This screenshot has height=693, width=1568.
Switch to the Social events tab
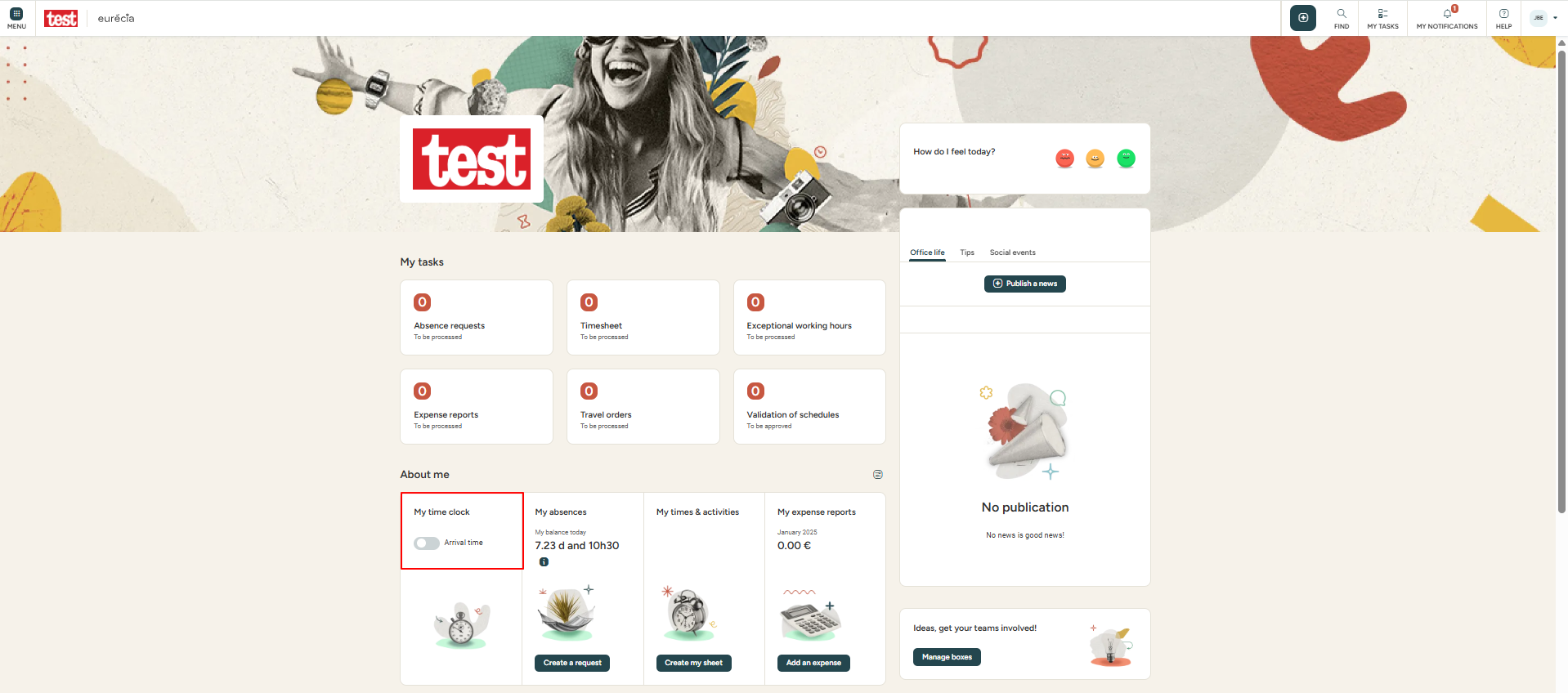pyautogui.click(x=1012, y=253)
